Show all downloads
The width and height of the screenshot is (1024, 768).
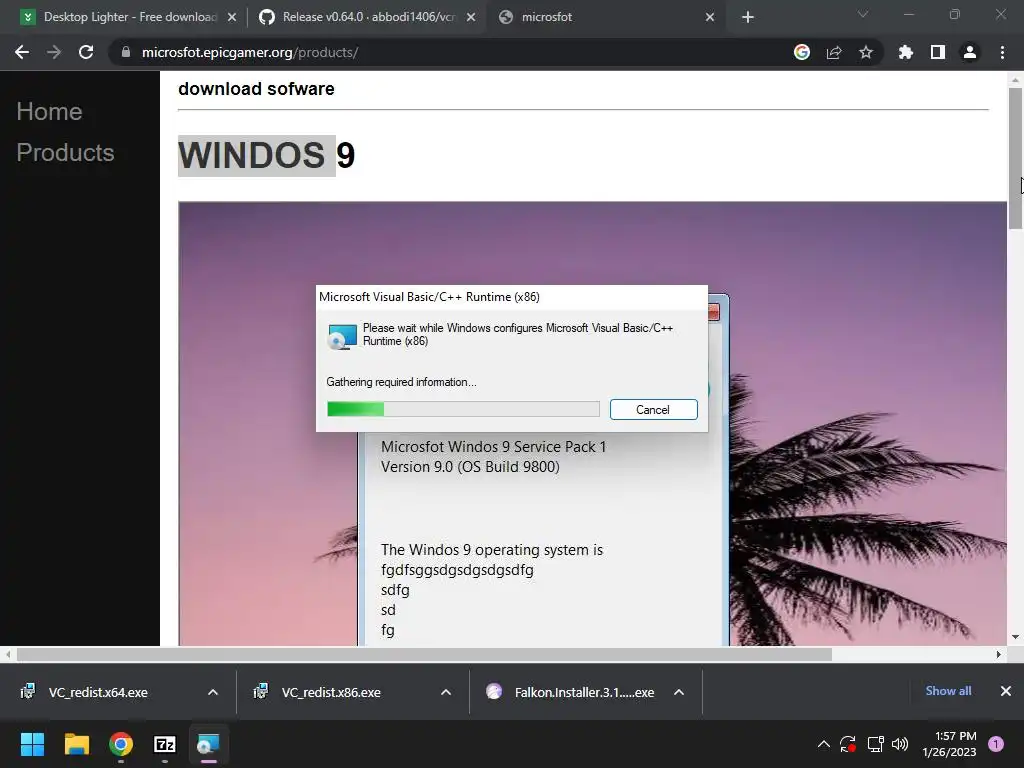[x=948, y=691]
